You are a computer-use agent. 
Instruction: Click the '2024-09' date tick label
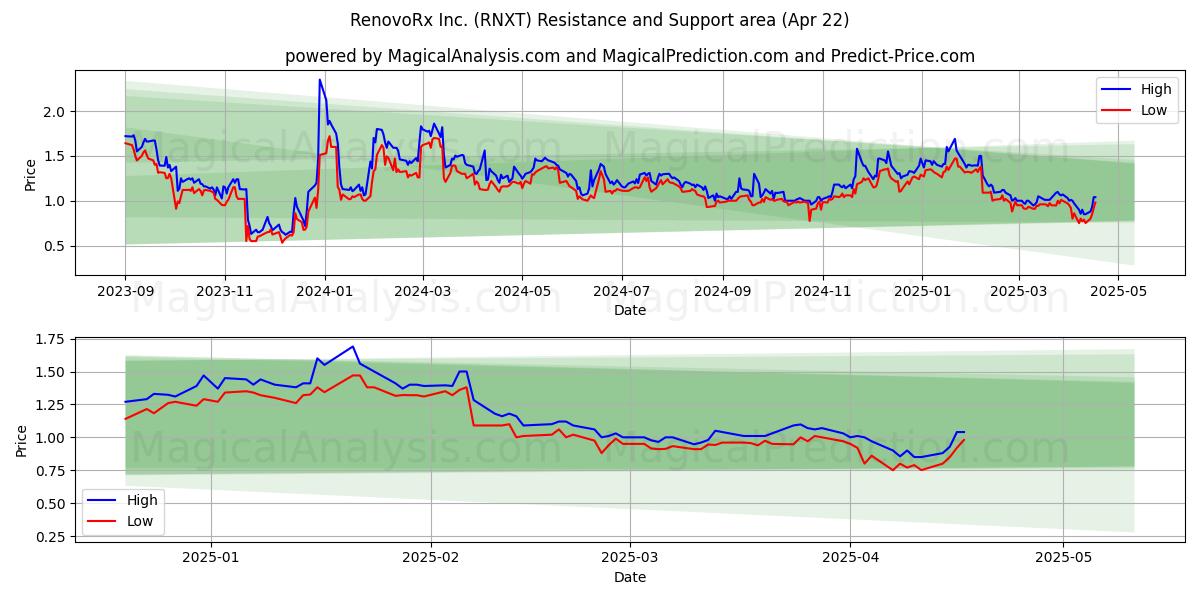pyautogui.click(x=723, y=291)
